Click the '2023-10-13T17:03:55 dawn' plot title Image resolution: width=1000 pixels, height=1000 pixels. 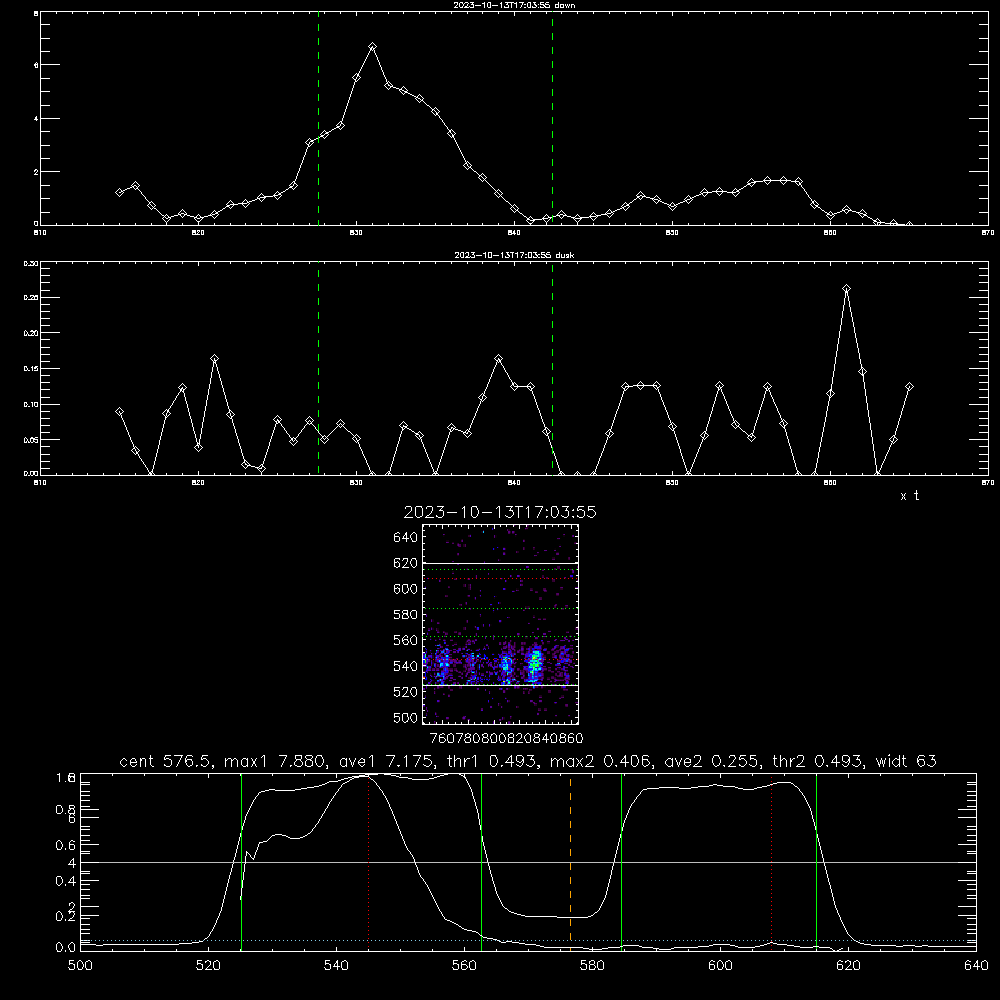point(514,5)
